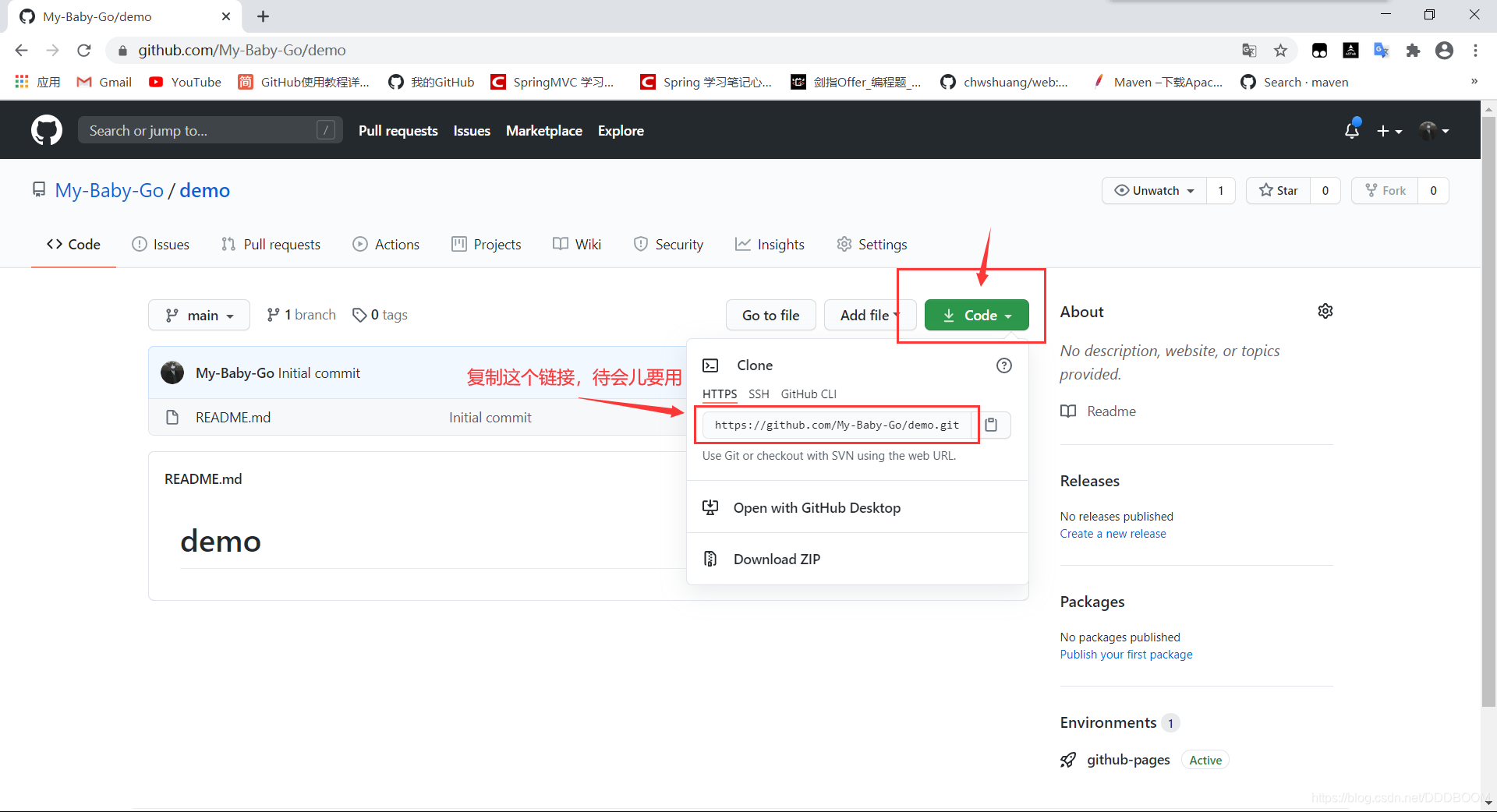Open Chrome profile avatar icon
Viewport: 1497px width, 812px height.
[x=1444, y=50]
